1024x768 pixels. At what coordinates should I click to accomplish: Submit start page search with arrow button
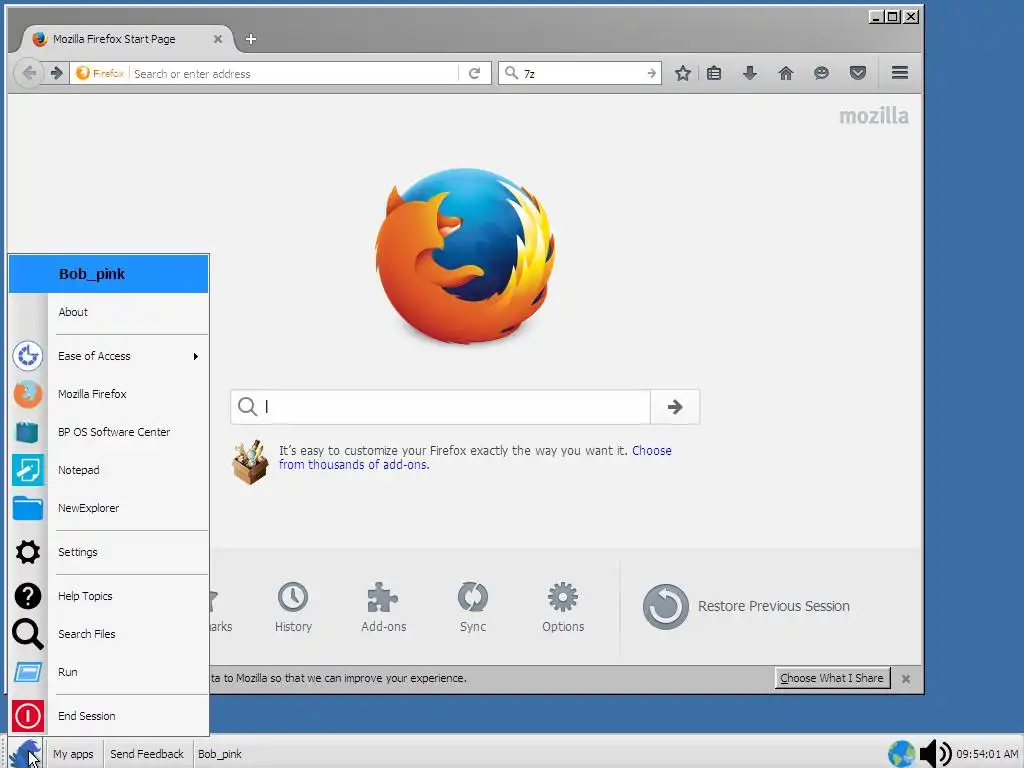coord(675,407)
